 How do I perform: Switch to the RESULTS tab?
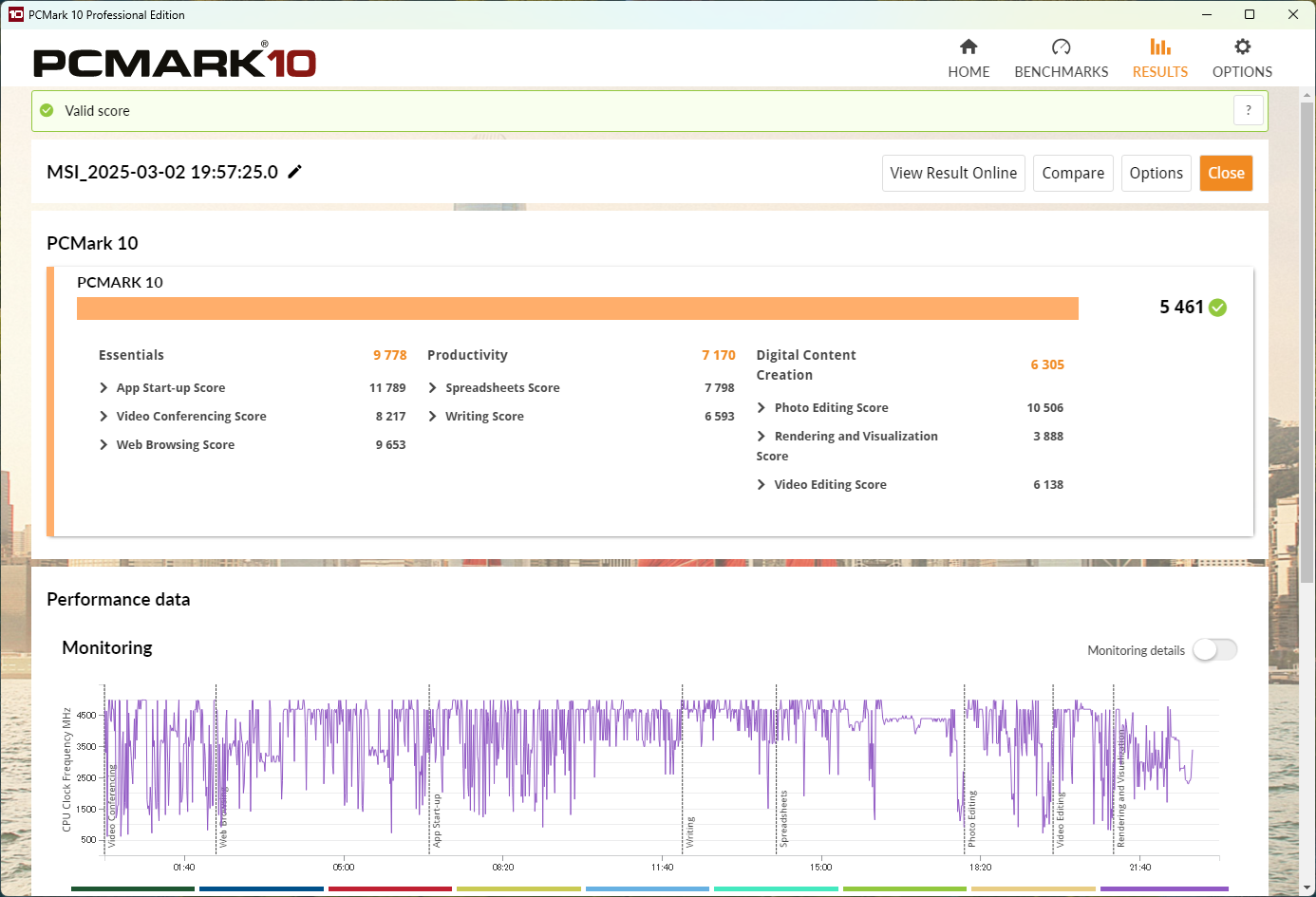(1160, 59)
